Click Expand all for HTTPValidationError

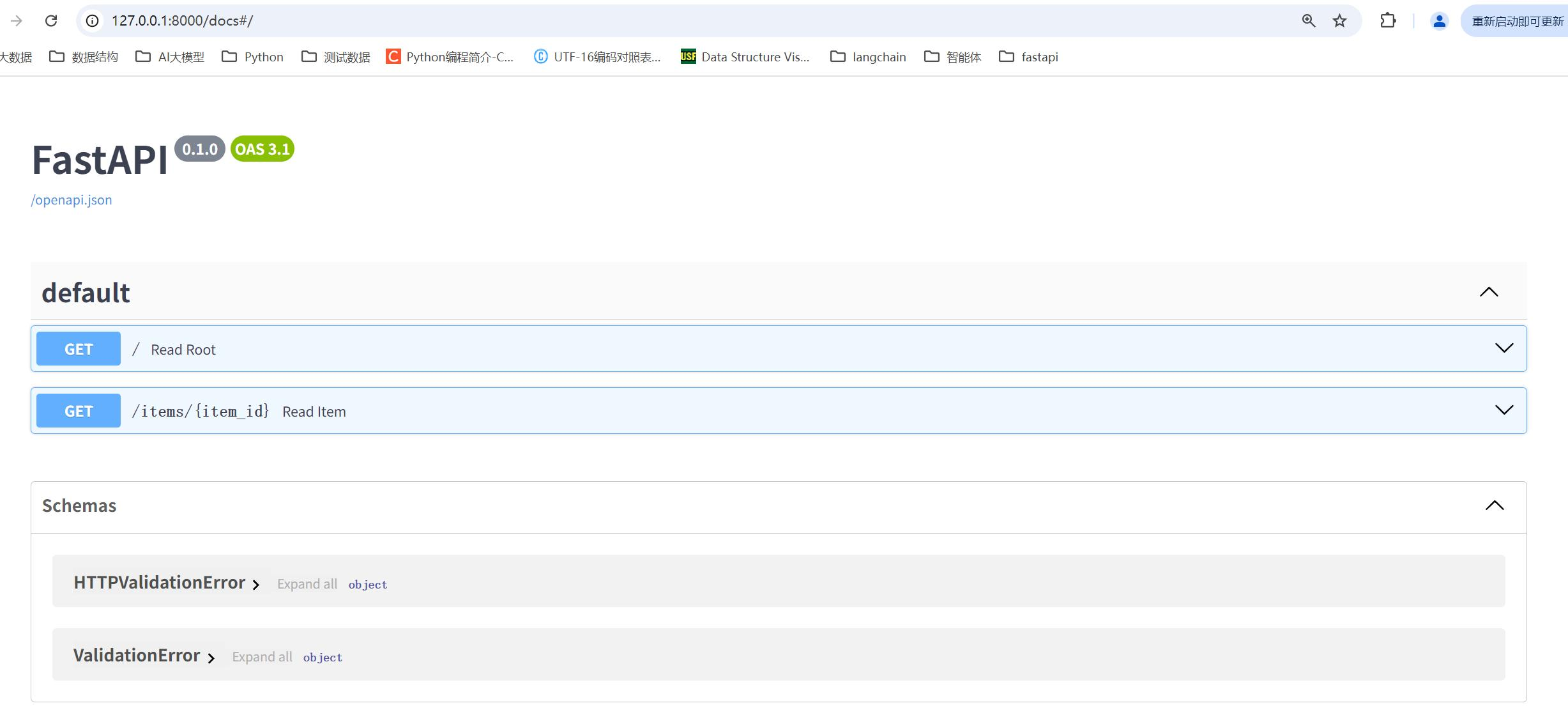pyautogui.click(x=307, y=584)
